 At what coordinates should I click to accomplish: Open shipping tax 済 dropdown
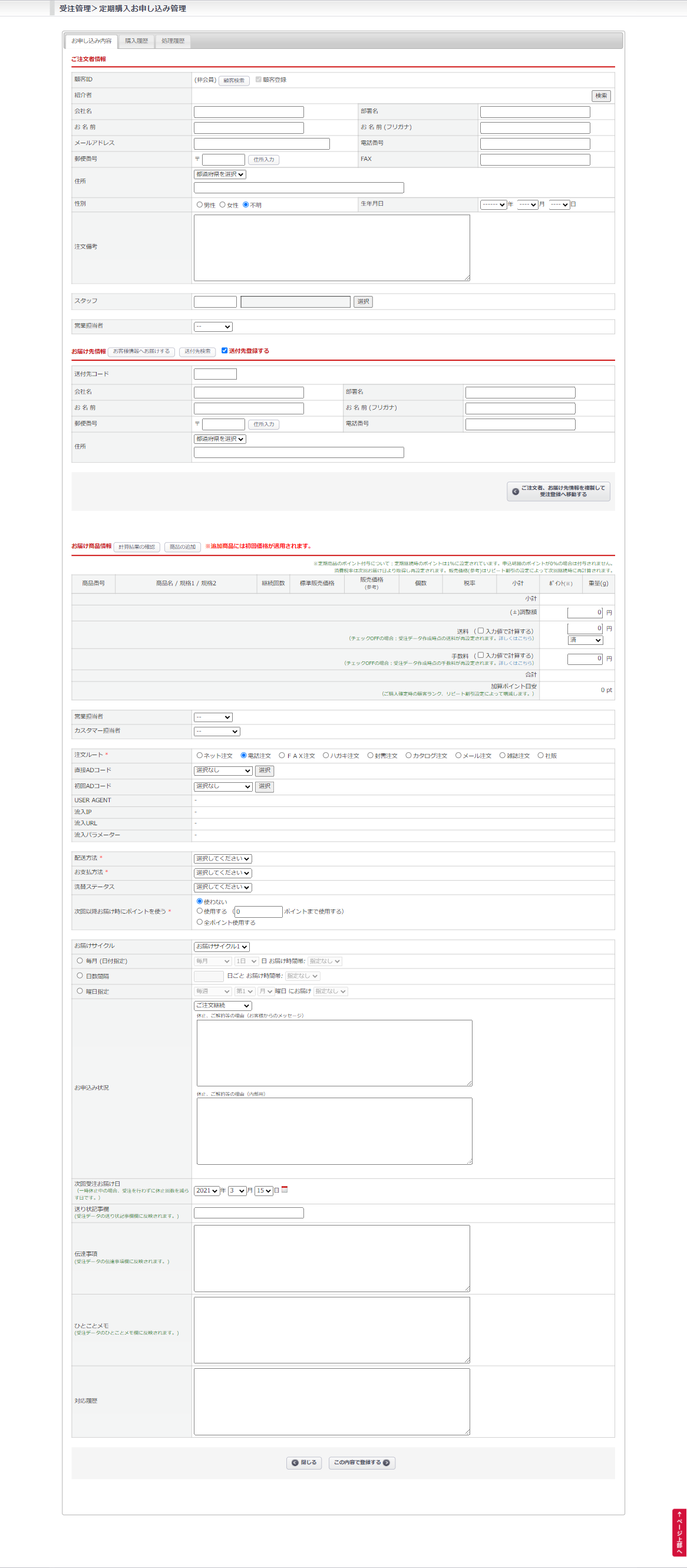click(586, 640)
